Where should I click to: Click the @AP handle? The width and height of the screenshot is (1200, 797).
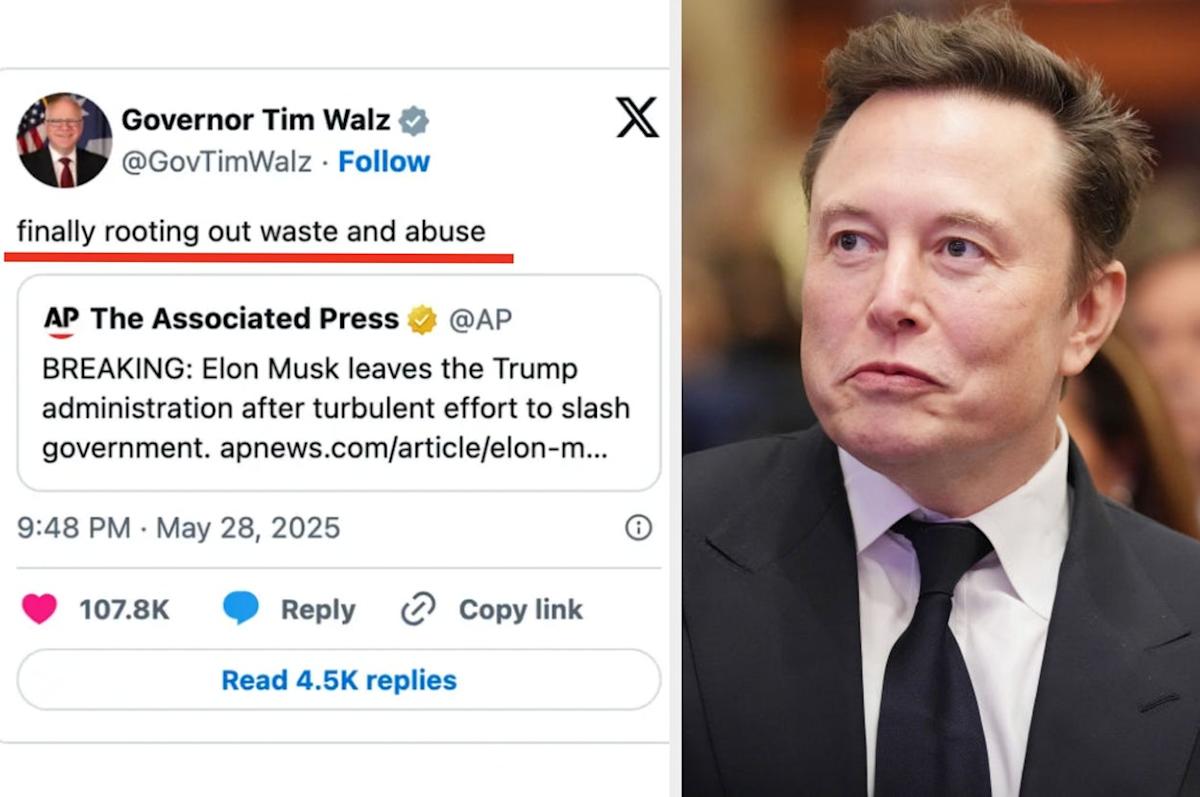coord(480,320)
